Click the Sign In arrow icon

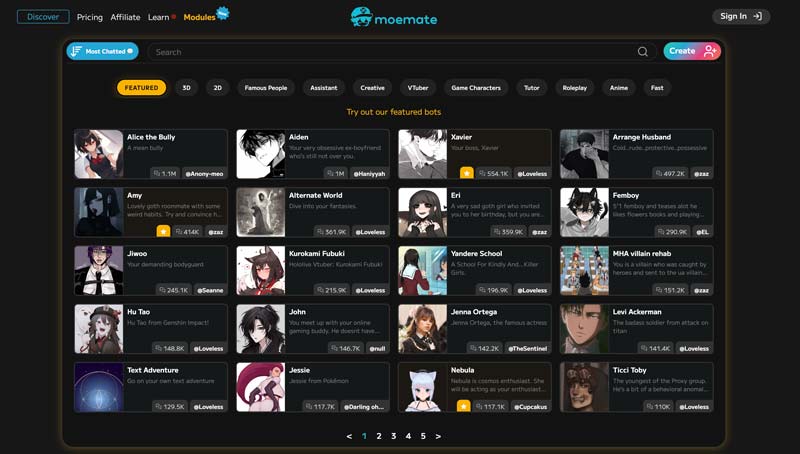click(757, 17)
